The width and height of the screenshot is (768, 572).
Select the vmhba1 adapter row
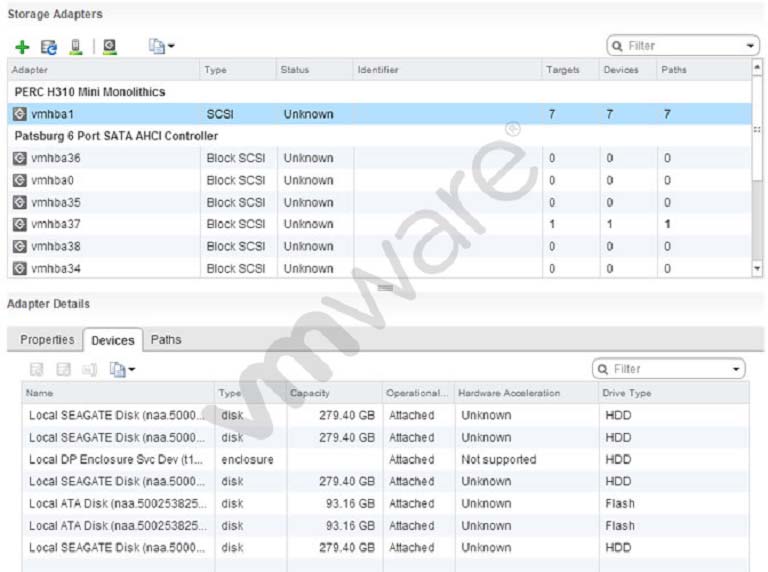coord(380,114)
